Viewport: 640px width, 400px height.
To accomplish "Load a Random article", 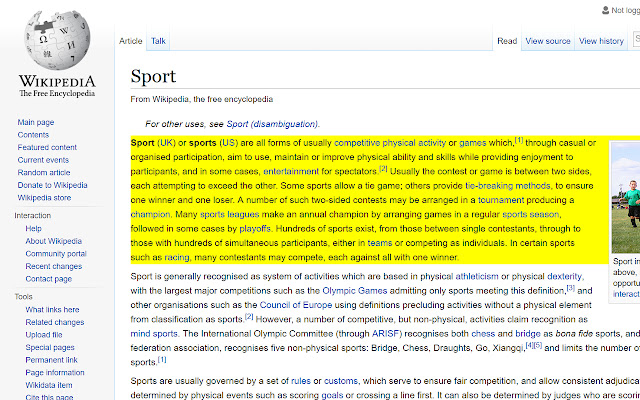I will [44, 172].
